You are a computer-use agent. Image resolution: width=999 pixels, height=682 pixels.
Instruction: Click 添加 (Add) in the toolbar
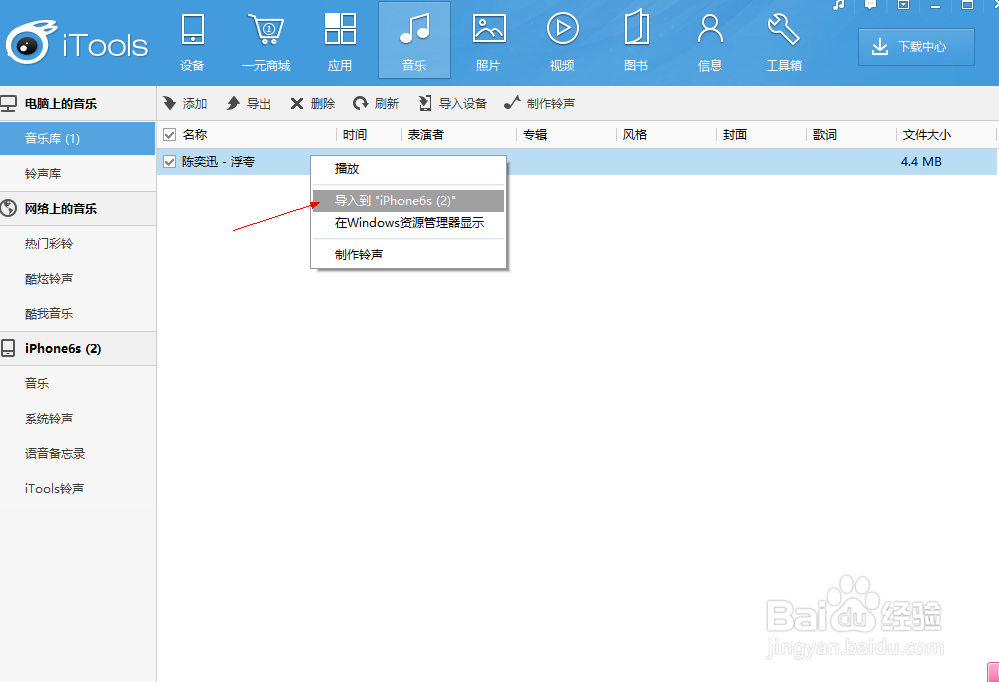pyautogui.click(x=185, y=103)
